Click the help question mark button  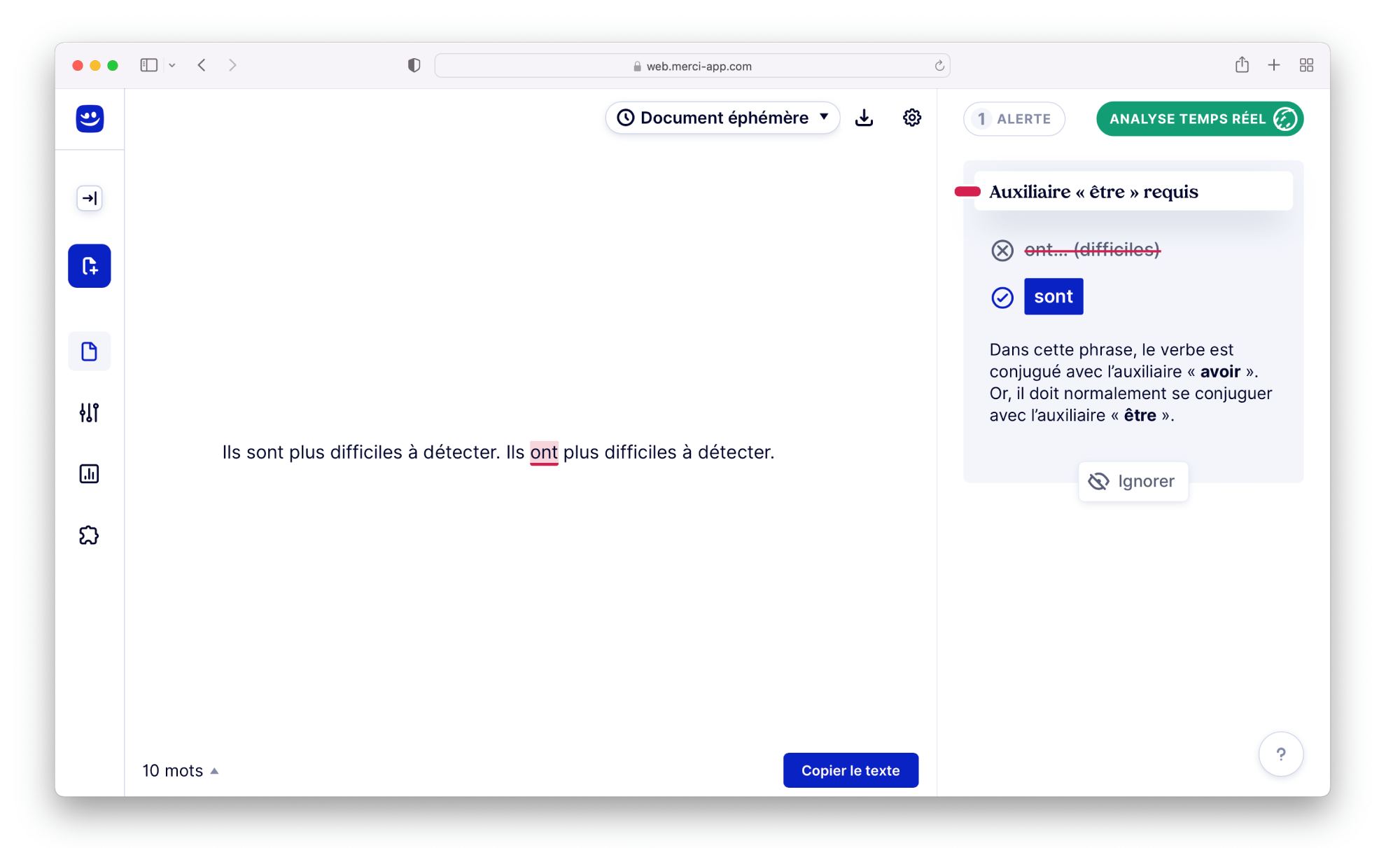pos(1280,754)
